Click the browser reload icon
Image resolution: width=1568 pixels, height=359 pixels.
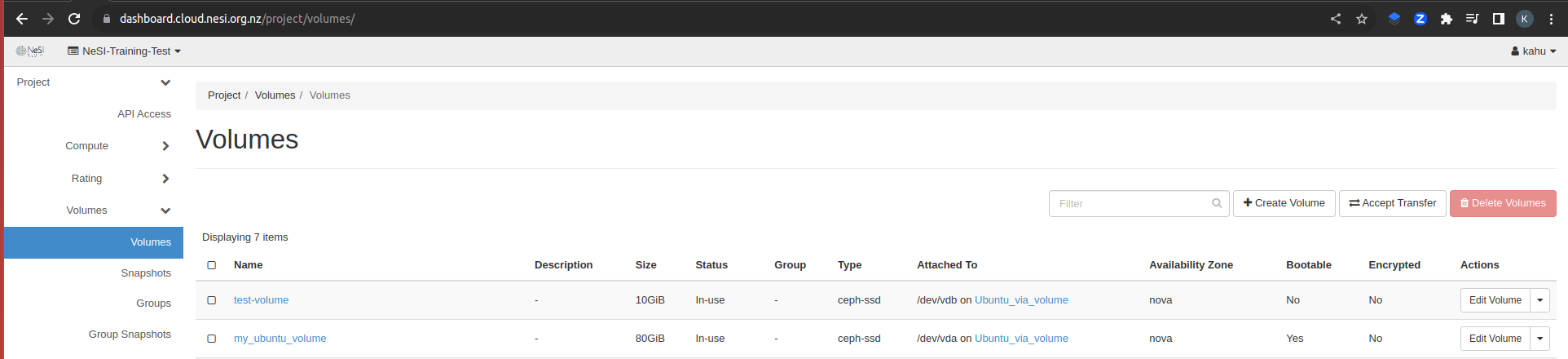74,19
